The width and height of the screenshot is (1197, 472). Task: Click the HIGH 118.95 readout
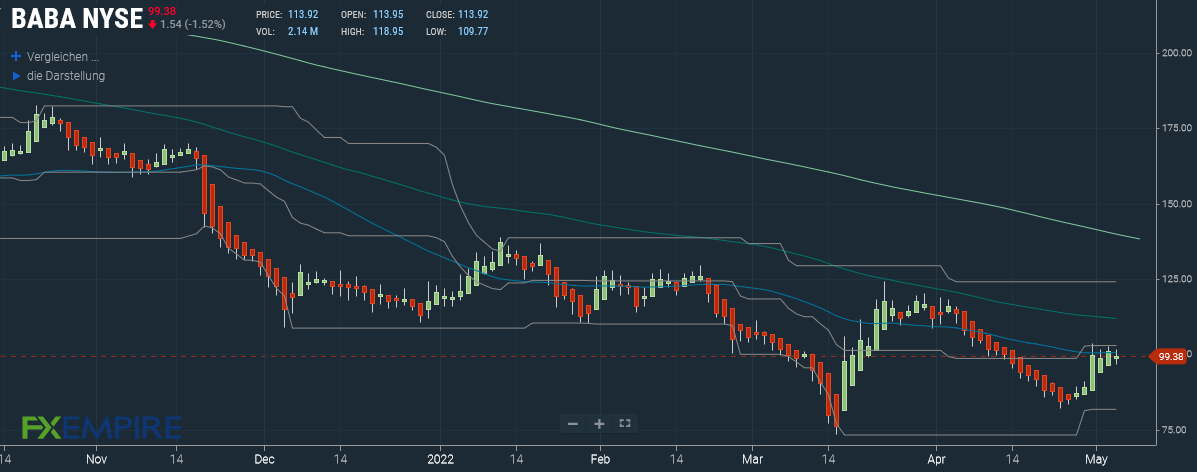coord(371,31)
